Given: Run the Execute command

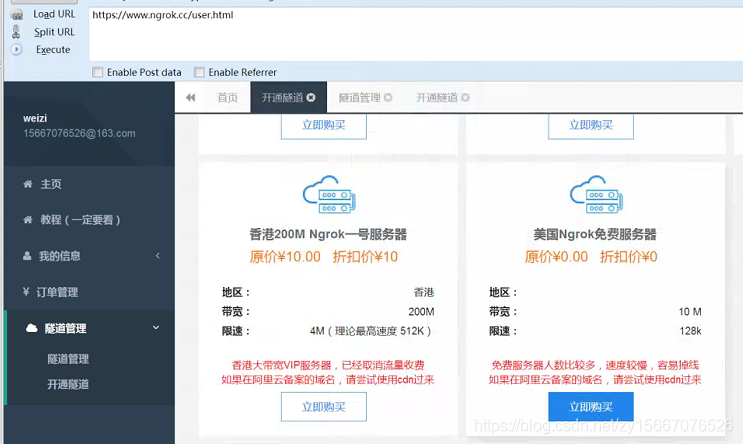Looking at the screenshot, I should [x=53, y=49].
